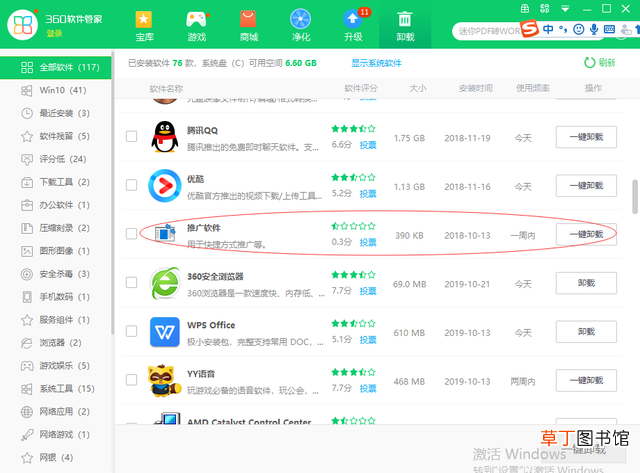
Task: Select 最近安装 (3) category
Action: click(56, 113)
